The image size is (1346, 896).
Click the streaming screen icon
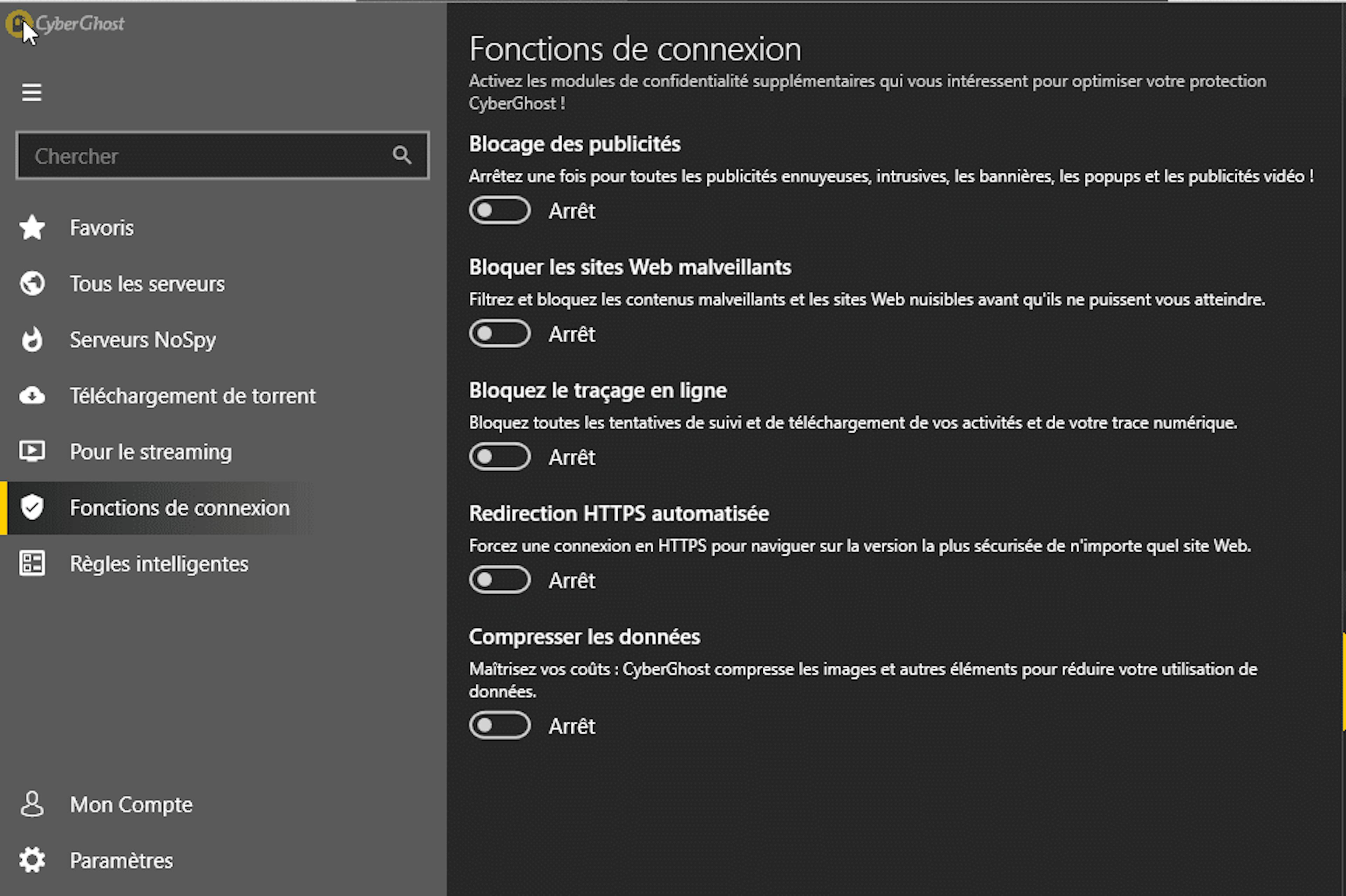click(32, 451)
